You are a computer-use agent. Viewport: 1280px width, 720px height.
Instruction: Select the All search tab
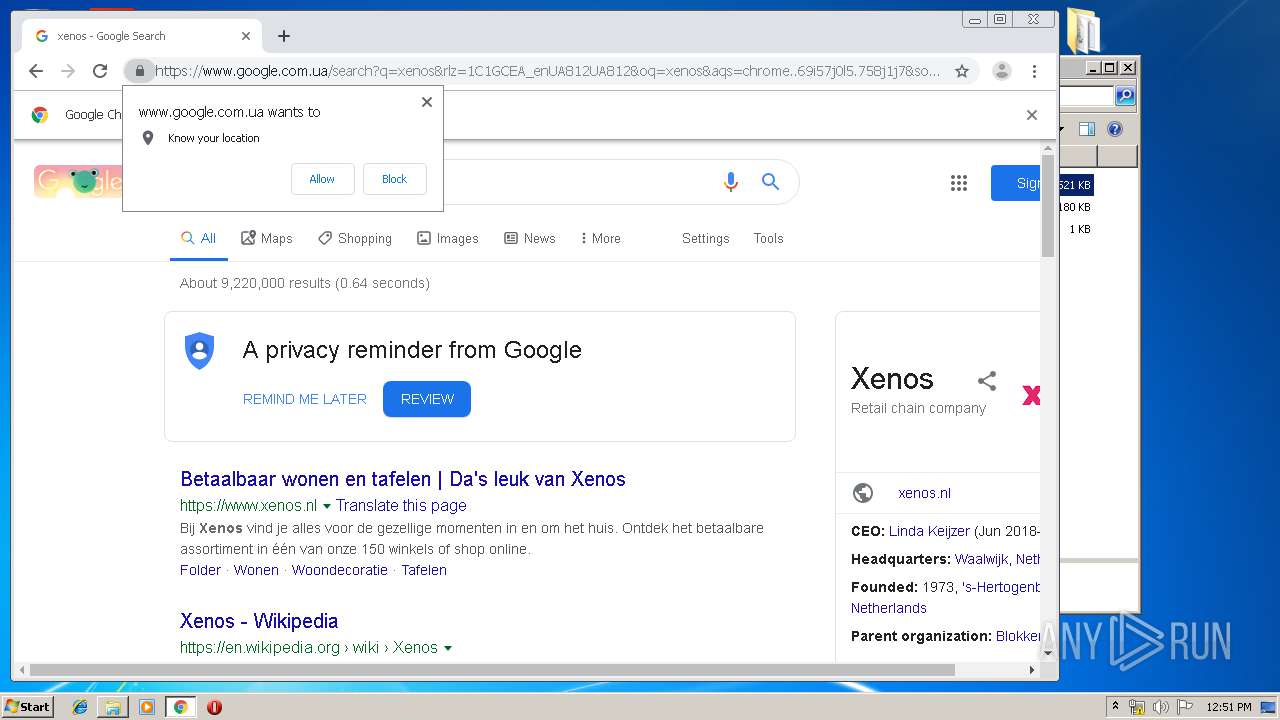(x=198, y=239)
